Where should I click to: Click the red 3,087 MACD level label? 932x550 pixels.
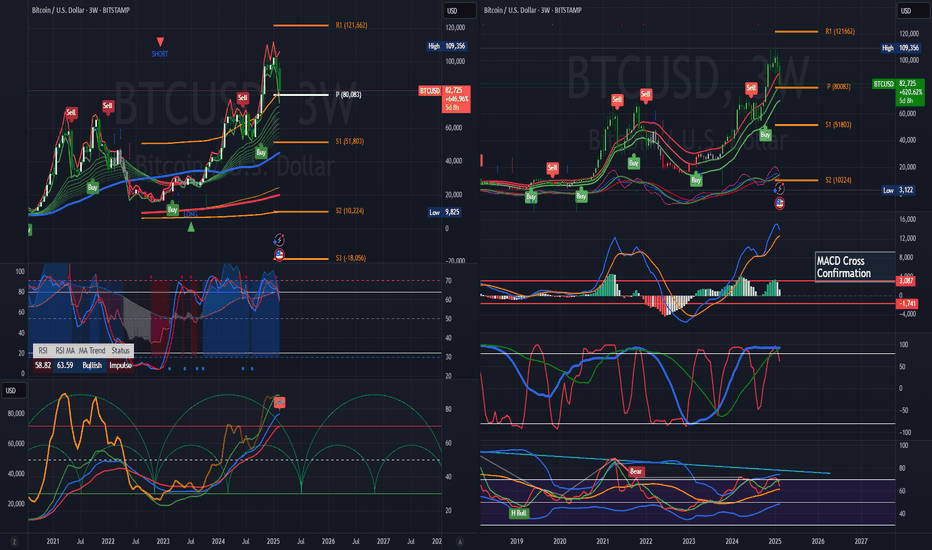(x=906, y=281)
